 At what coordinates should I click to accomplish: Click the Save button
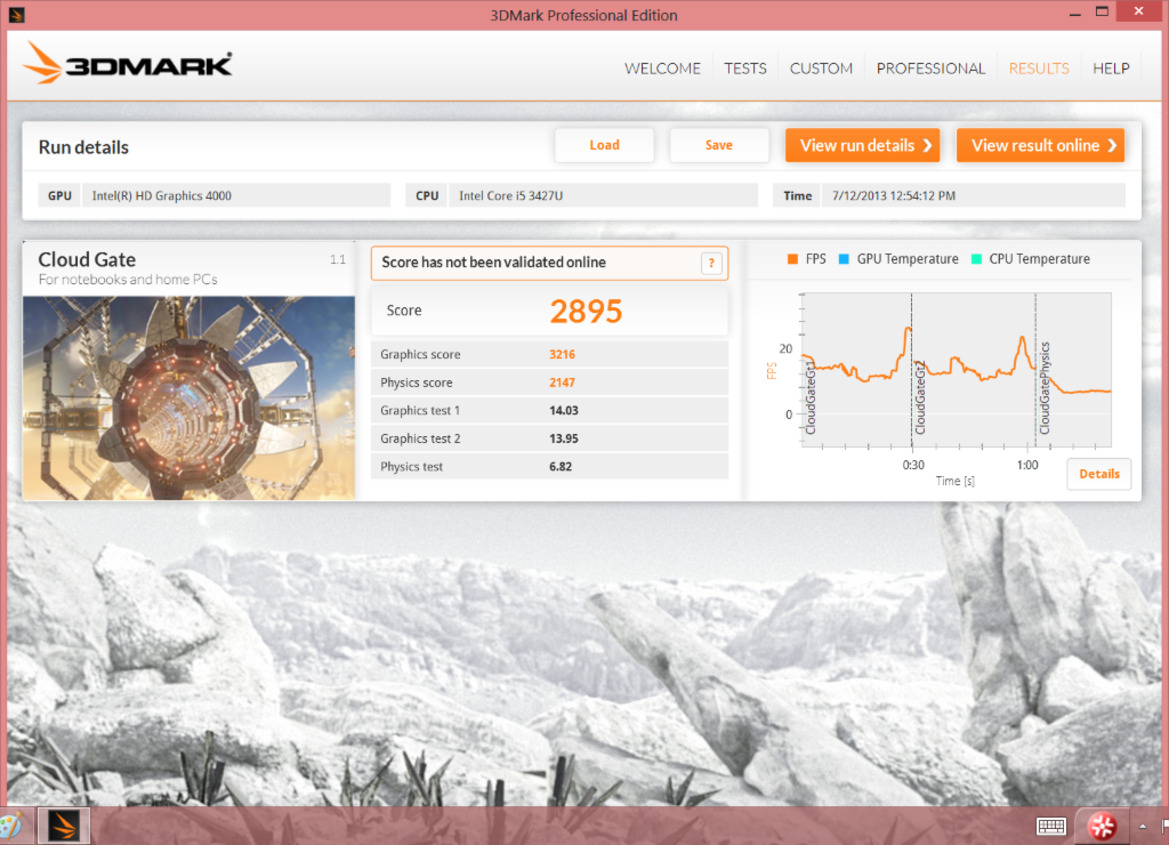coord(719,145)
